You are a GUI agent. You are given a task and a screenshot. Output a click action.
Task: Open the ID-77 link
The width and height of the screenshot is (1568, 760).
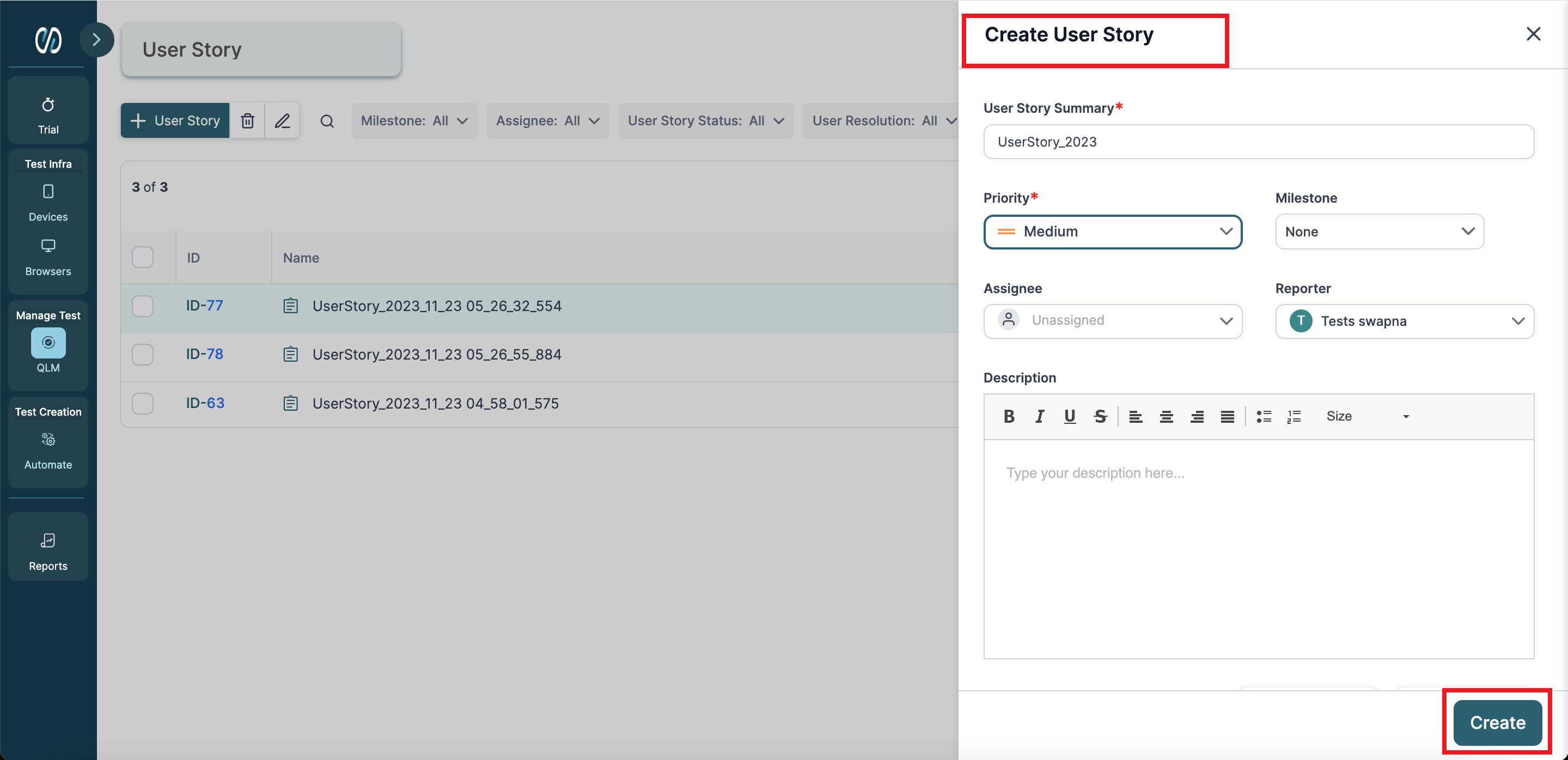[205, 305]
